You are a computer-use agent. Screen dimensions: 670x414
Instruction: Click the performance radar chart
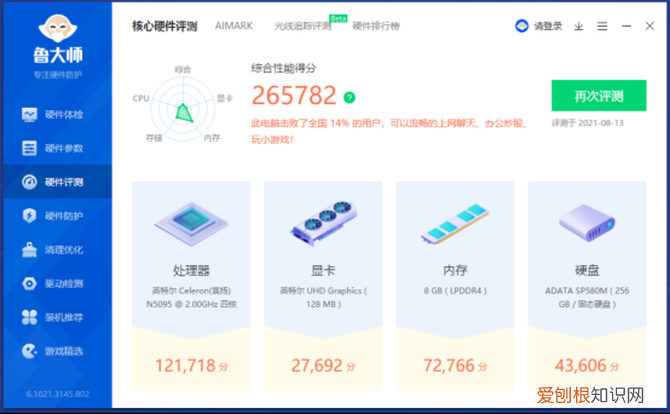coord(183,109)
